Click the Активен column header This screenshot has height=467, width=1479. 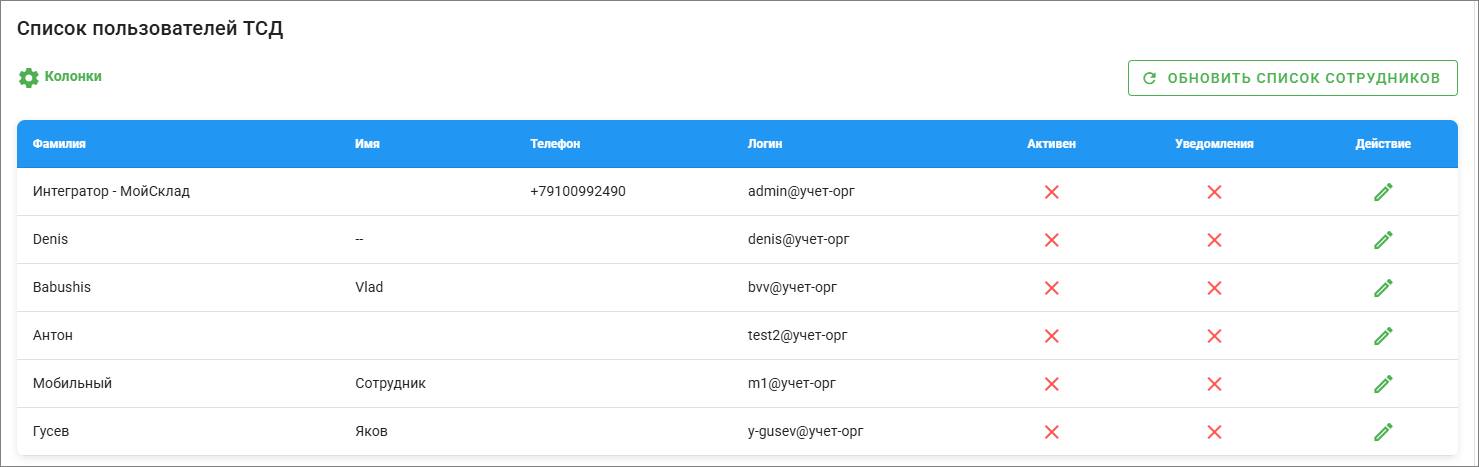[x=1051, y=144]
